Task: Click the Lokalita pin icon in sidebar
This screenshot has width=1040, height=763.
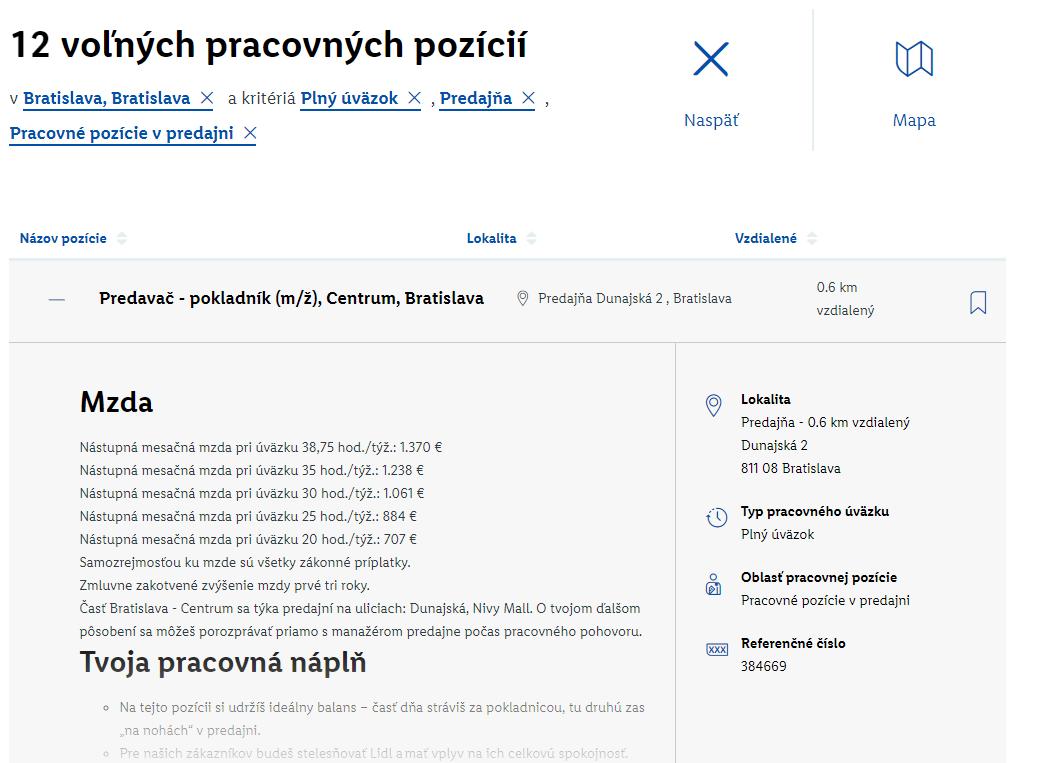Action: coord(713,405)
